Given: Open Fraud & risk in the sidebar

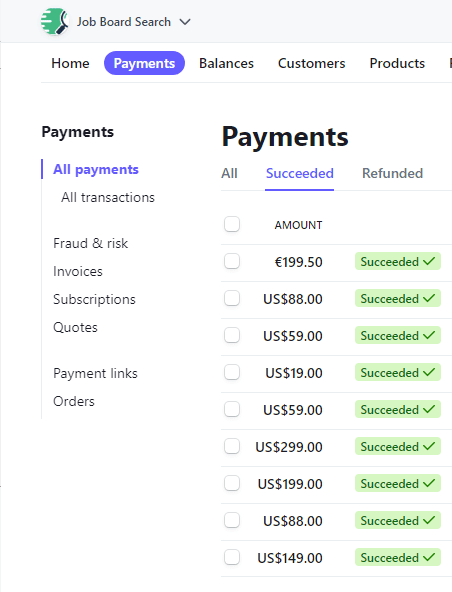Looking at the screenshot, I should pos(91,244).
